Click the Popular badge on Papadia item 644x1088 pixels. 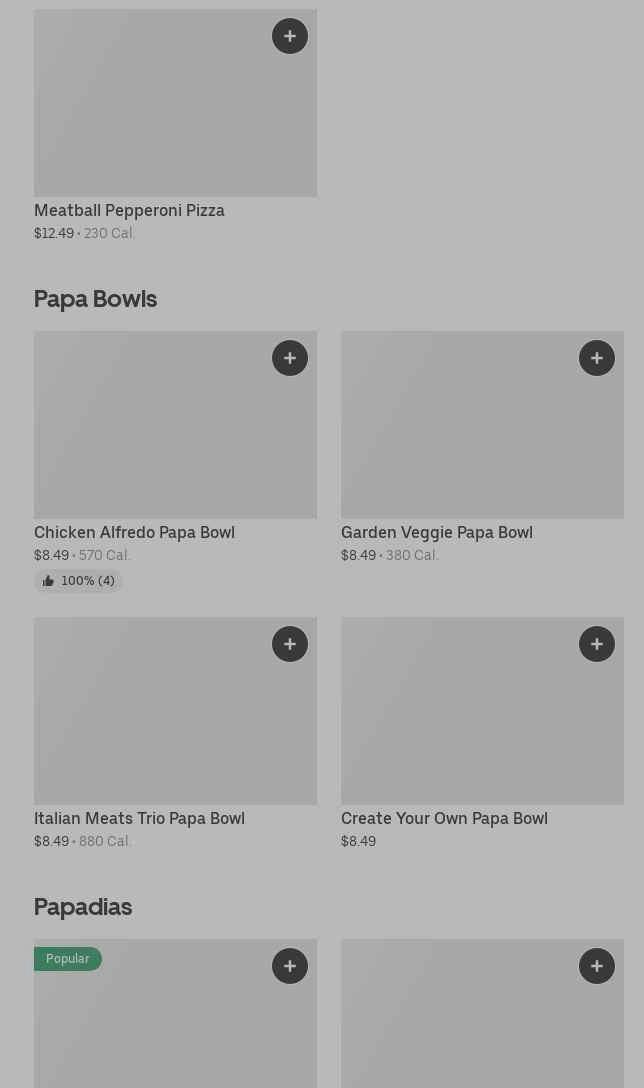tap(67, 959)
